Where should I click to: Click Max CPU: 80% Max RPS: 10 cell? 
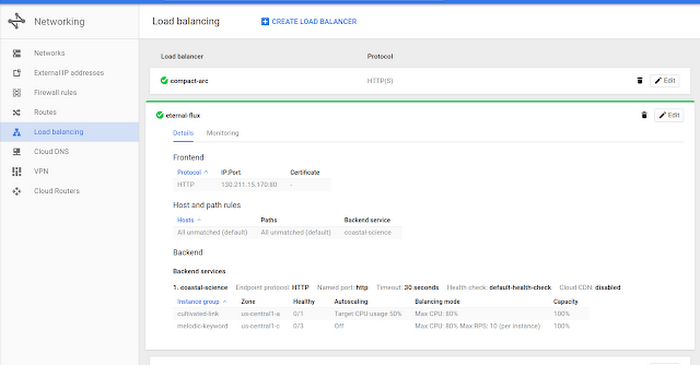click(x=477, y=326)
